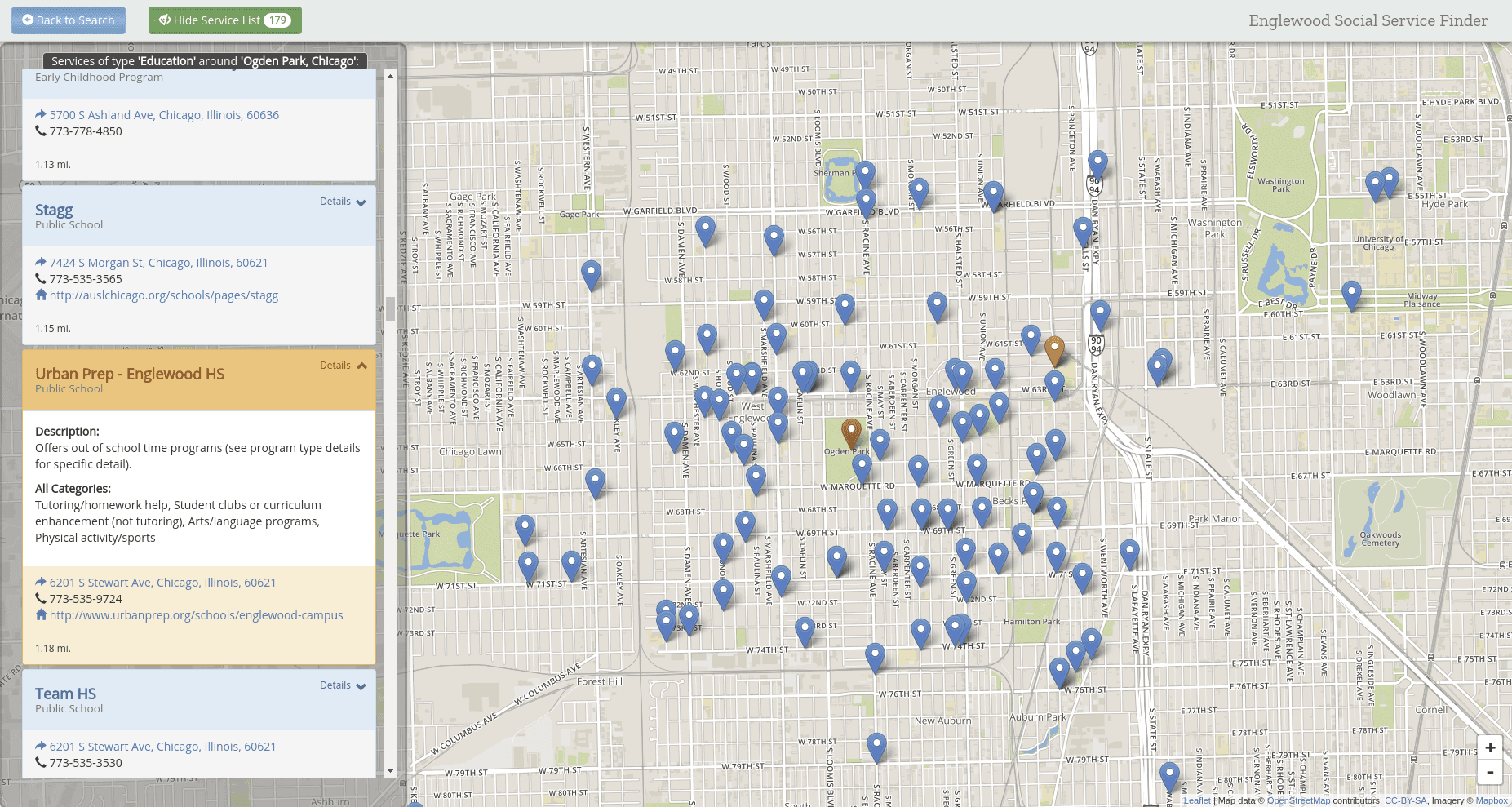Click the blue marker on Dan Ryan near 60th
This screenshot has height=807, width=1512.
click(x=1100, y=316)
